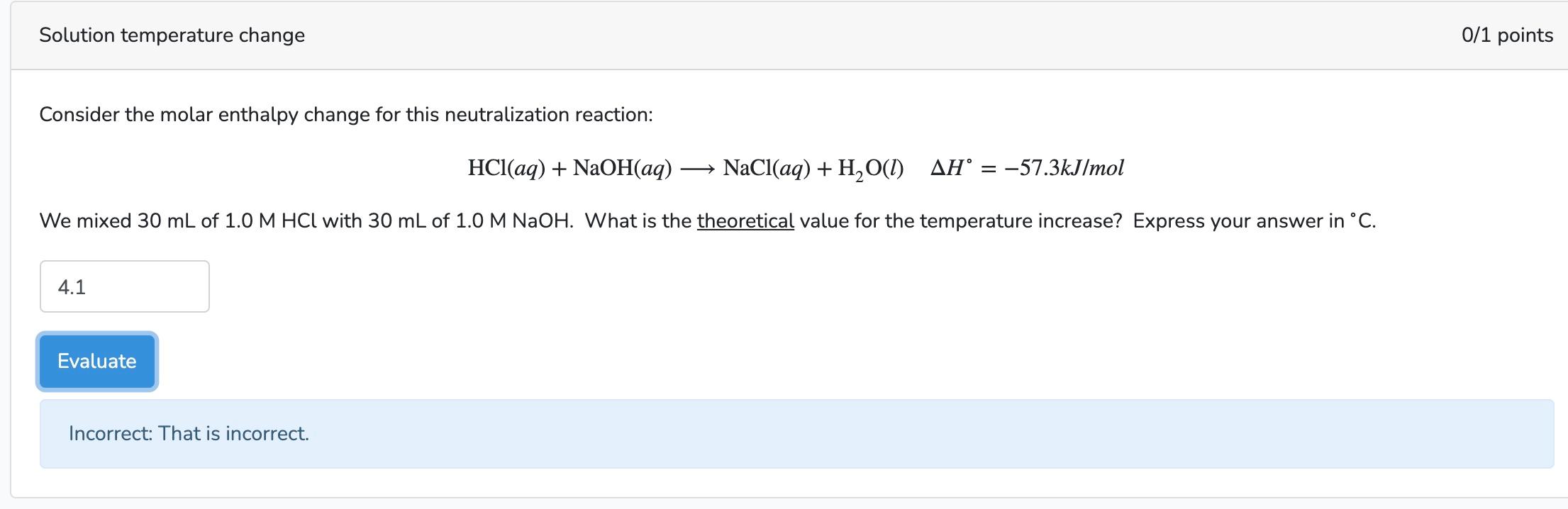Image resolution: width=1568 pixels, height=509 pixels.
Task: Click the "Consider the molar enthalpy change" sentence
Action: click(346, 113)
